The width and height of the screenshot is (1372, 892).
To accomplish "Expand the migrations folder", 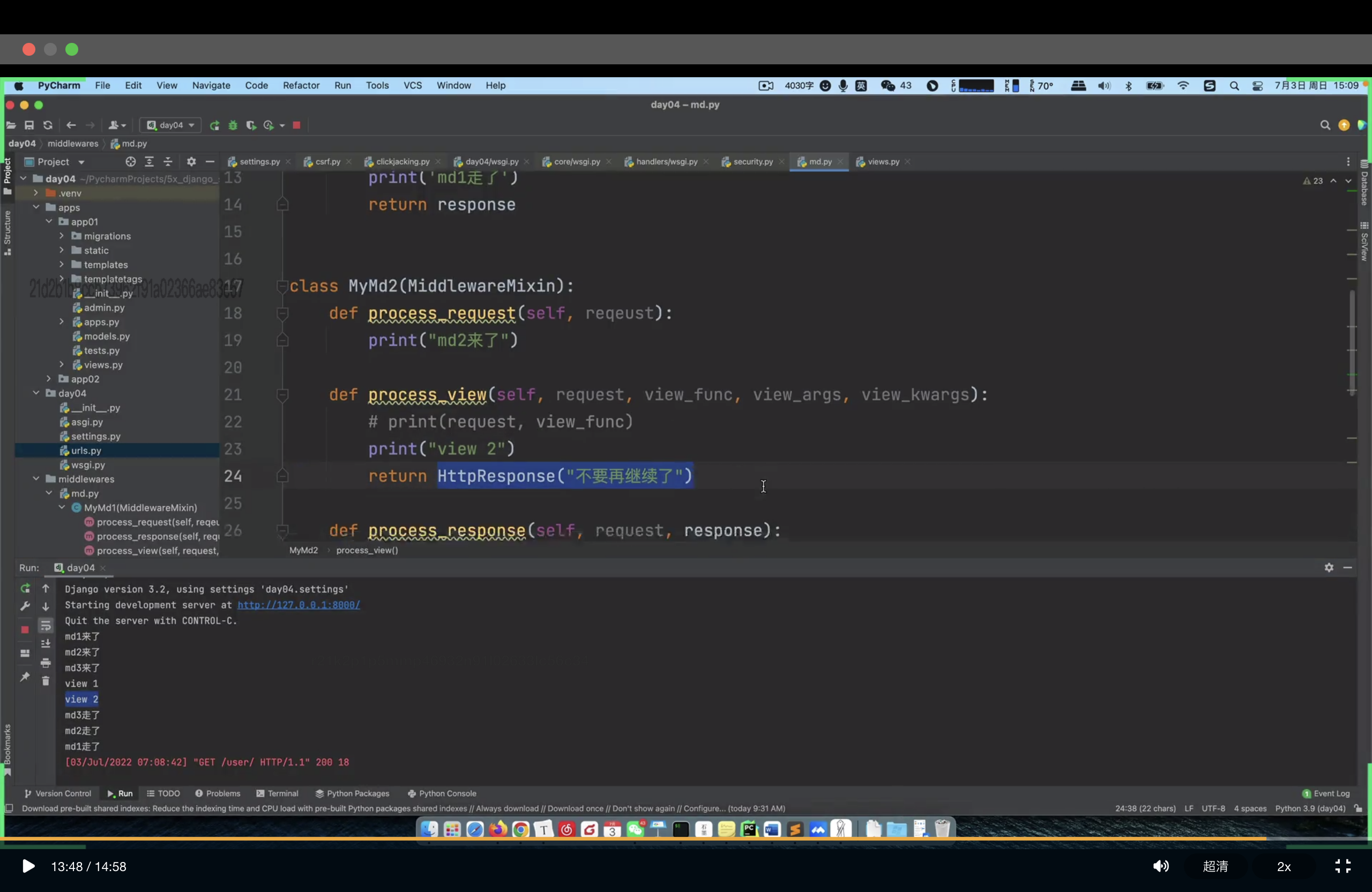I will (x=62, y=236).
